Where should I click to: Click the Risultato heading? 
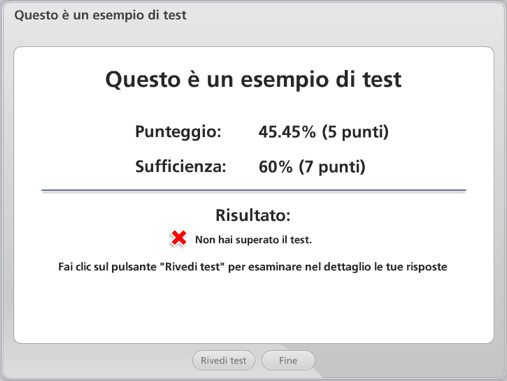pyautogui.click(x=253, y=215)
